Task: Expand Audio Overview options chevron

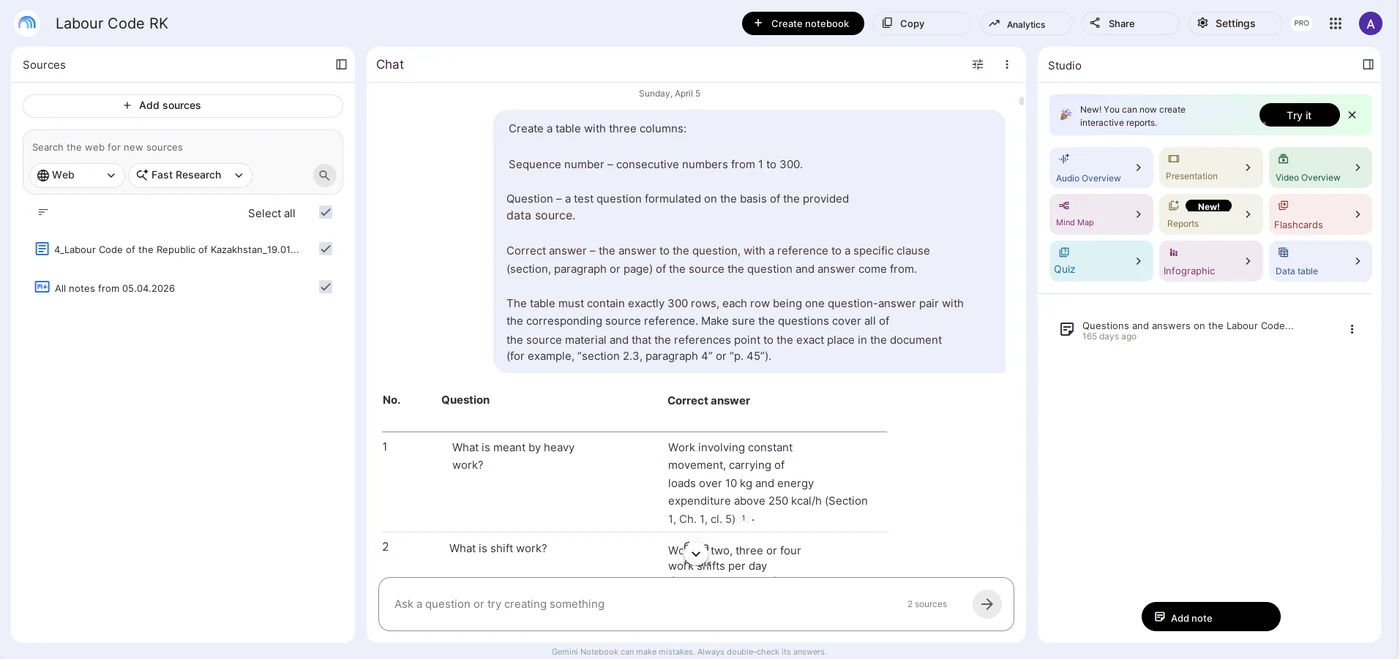Action: (1138, 167)
